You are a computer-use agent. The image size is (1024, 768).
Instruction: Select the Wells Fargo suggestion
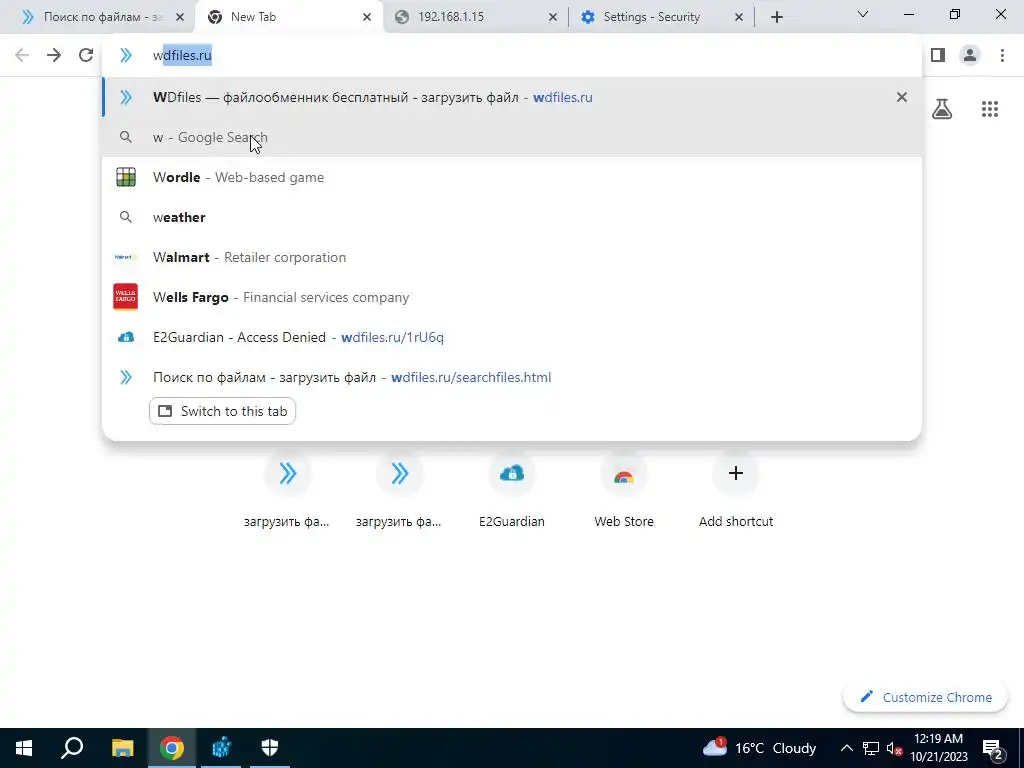coord(512,297)
